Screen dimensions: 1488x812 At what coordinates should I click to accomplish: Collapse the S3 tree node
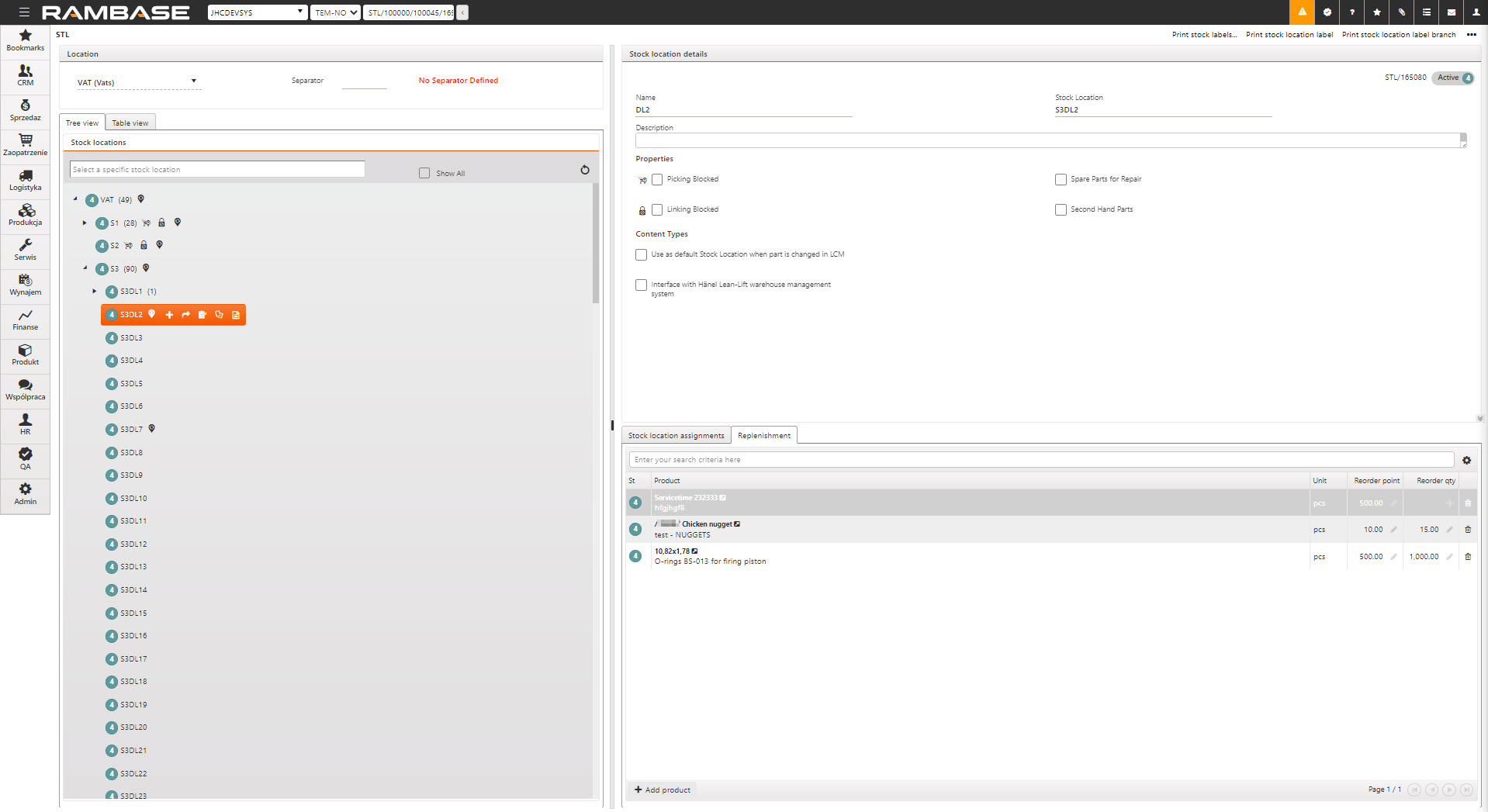coord(85,268)
